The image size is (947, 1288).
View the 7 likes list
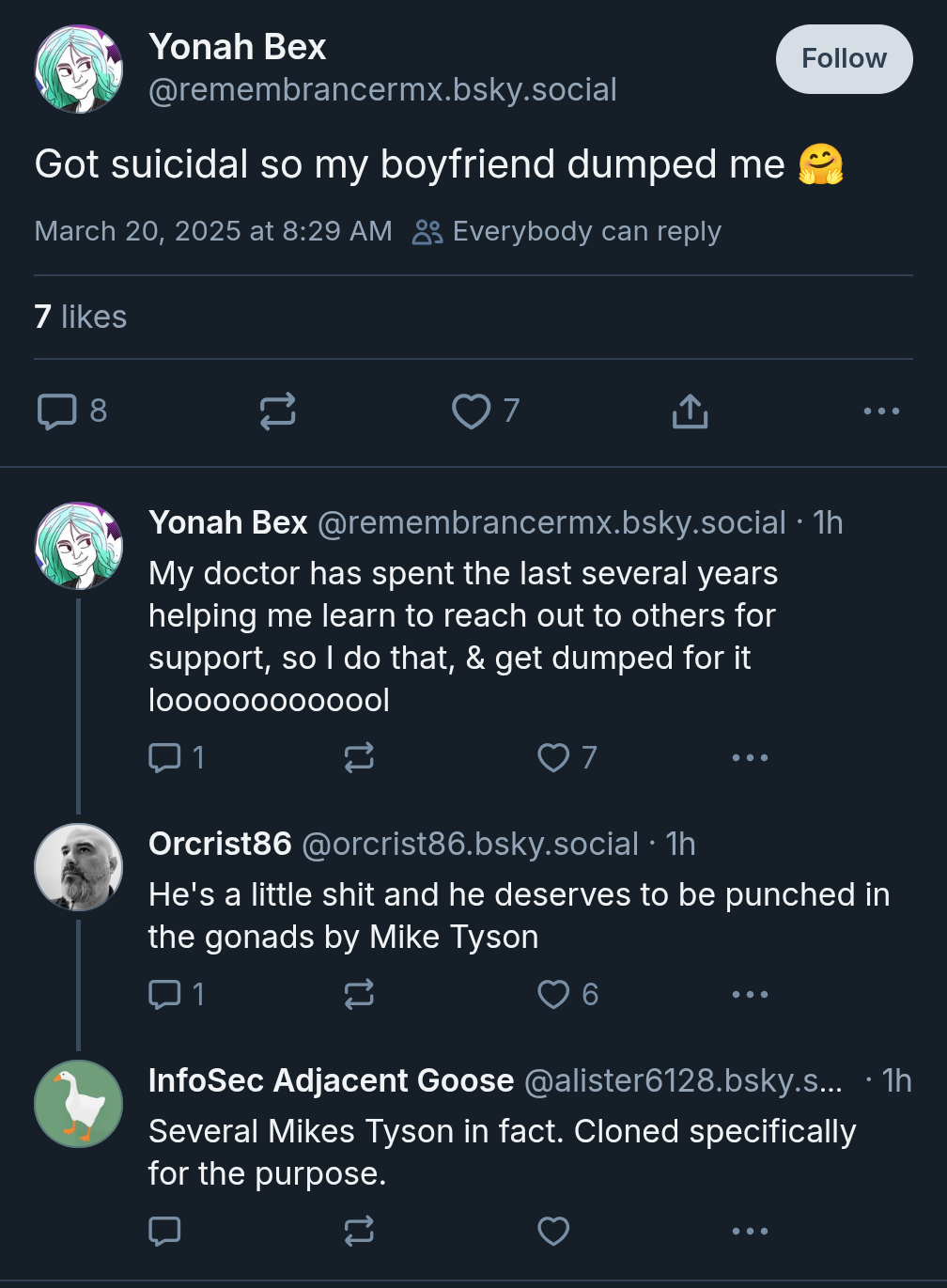(x=80, y=317)
